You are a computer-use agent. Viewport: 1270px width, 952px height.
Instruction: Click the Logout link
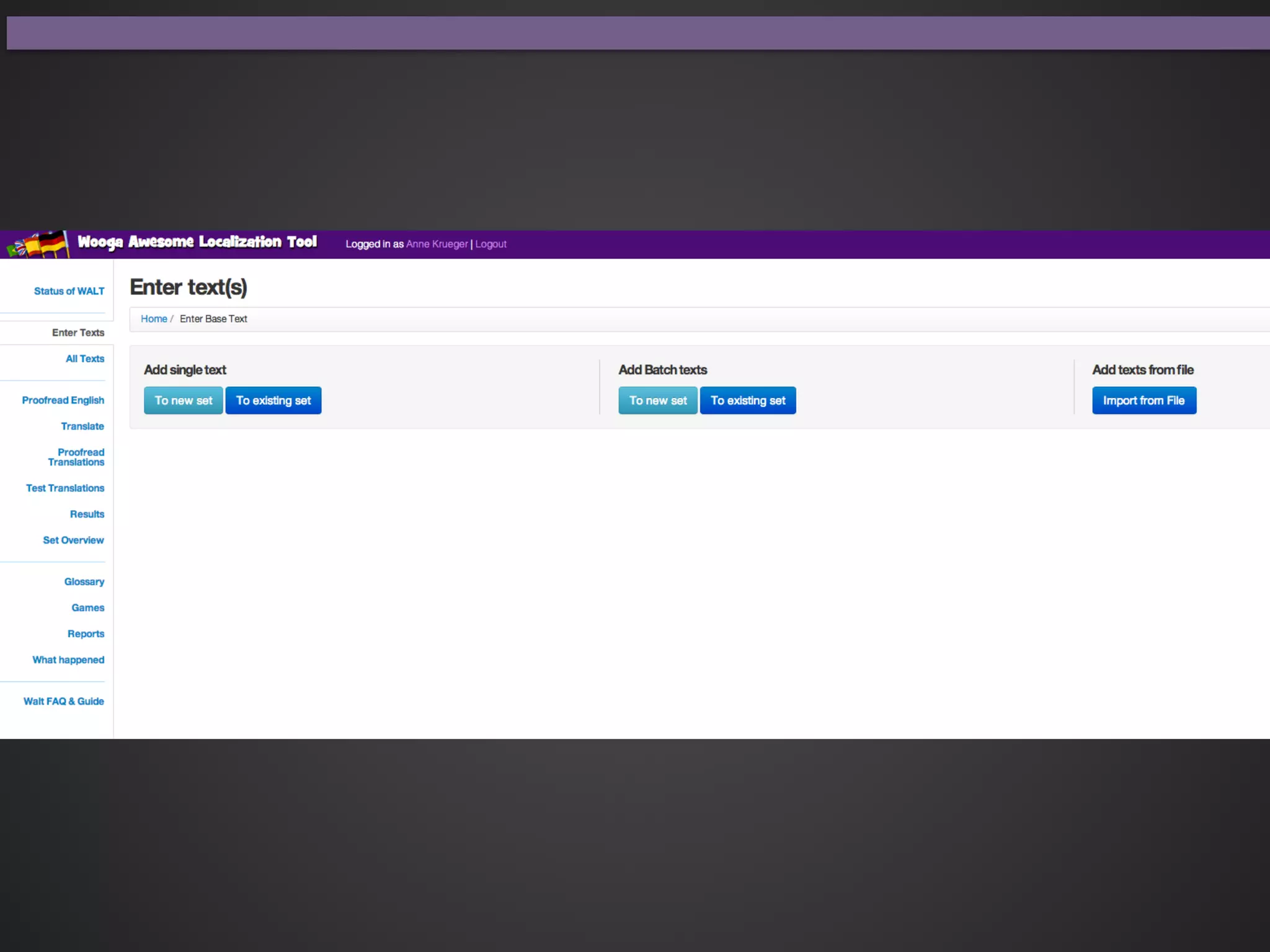pyautogui.click(x=491, y=244)
